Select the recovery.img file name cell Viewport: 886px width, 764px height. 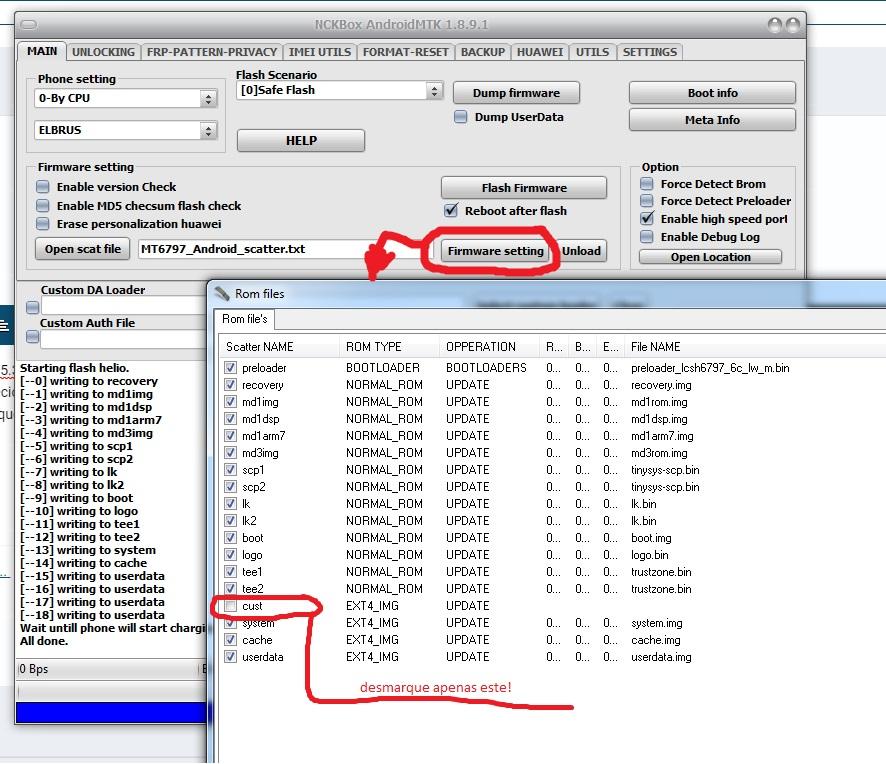[x=661, y=385]
